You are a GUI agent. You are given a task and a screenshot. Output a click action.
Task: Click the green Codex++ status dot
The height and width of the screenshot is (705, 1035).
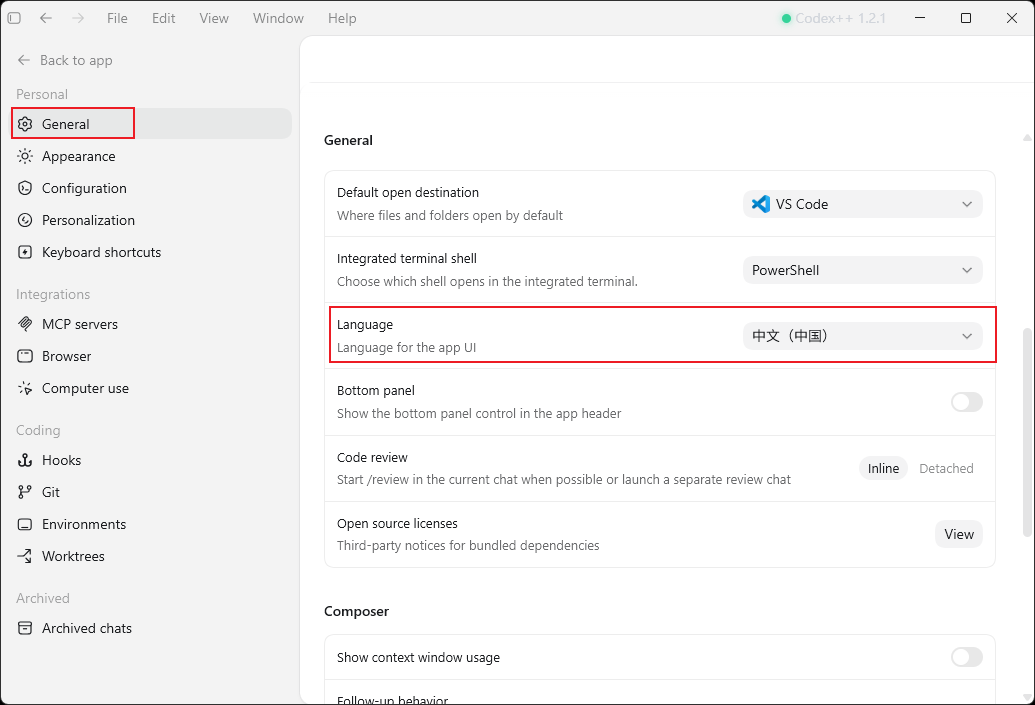[786, 18]
